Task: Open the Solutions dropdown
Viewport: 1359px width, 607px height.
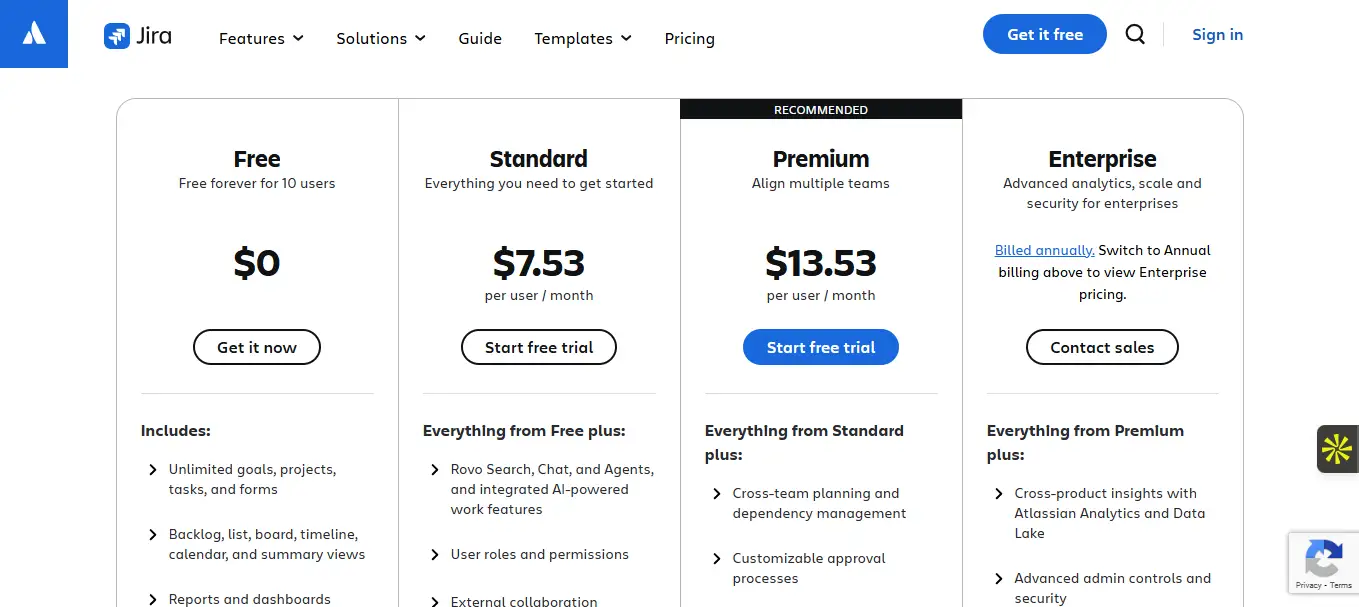Action: pos(380,38)
